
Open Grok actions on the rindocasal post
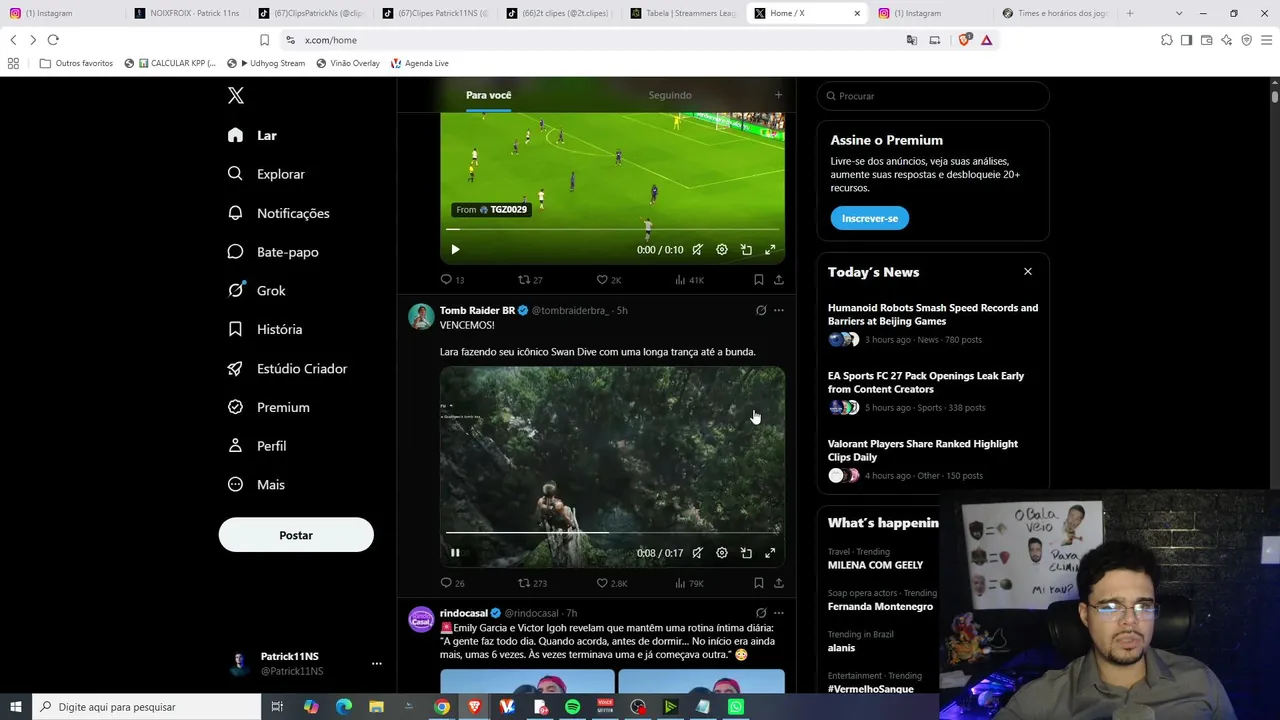click(761, 613)
